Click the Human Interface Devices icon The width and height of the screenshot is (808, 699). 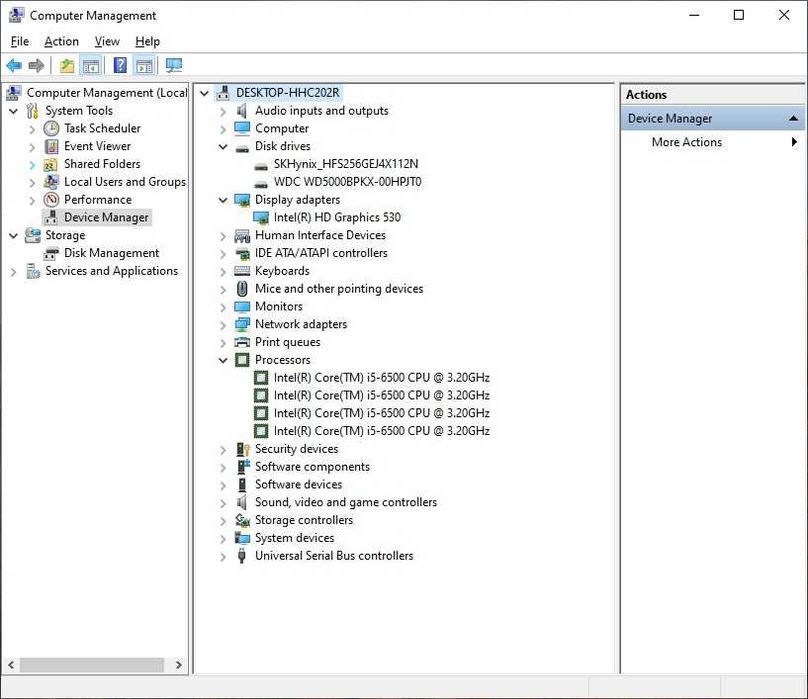coord(242,236)
